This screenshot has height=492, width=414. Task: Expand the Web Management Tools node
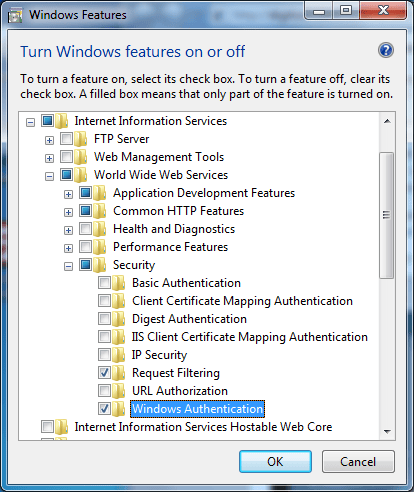49,158
